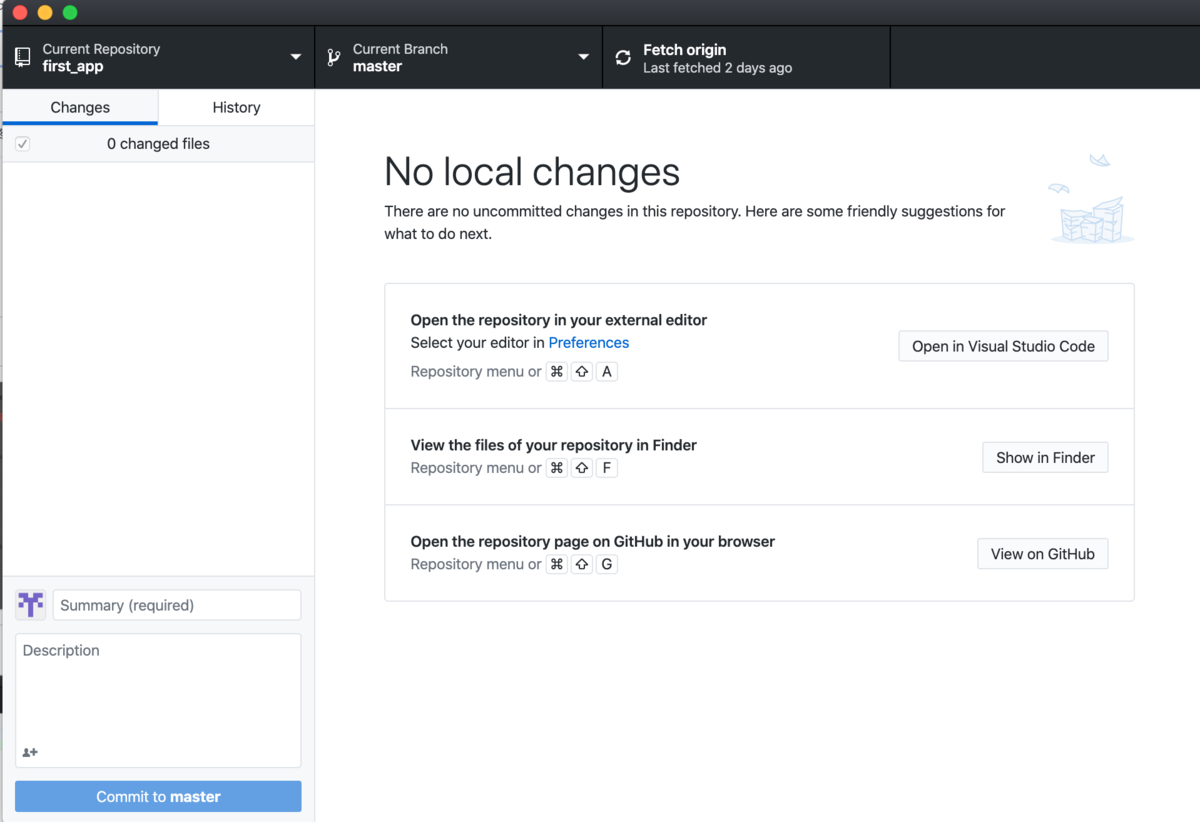Click the No local changes illustration
The height and width of the screenshot is (822, 1200).
[x=1092, y=201]
